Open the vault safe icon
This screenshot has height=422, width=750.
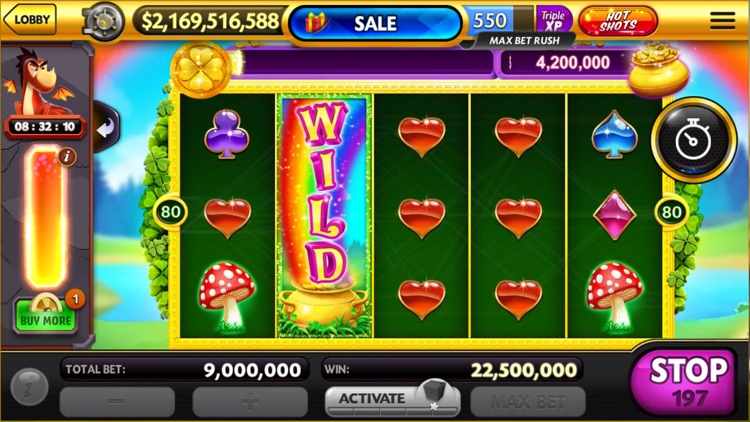click(103, 22)
